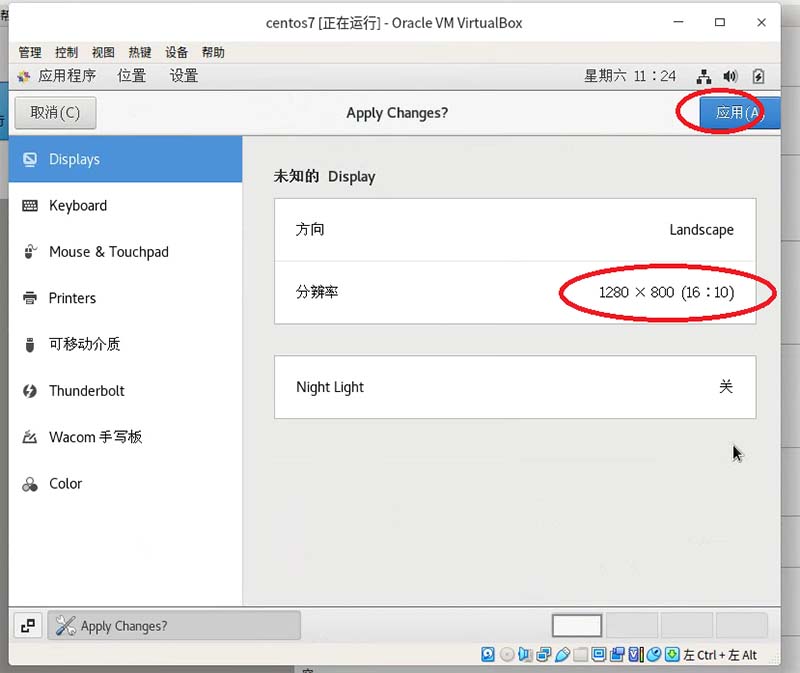Screen dimensions: 800x673
Task: Open the 帮助 menu in VirtualBox
Action: 213,53
